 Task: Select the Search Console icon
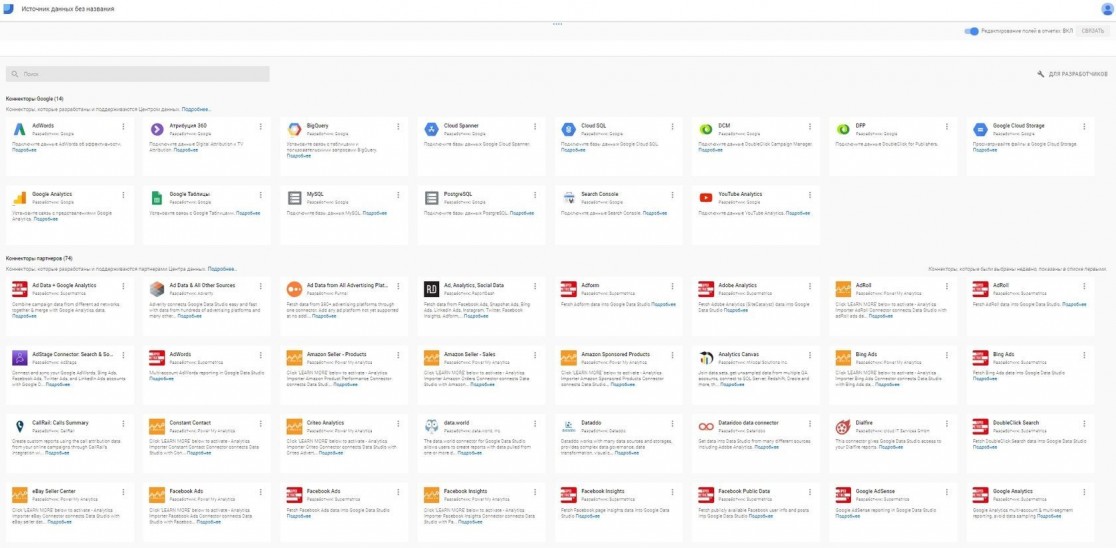click(x=568, y=198)
